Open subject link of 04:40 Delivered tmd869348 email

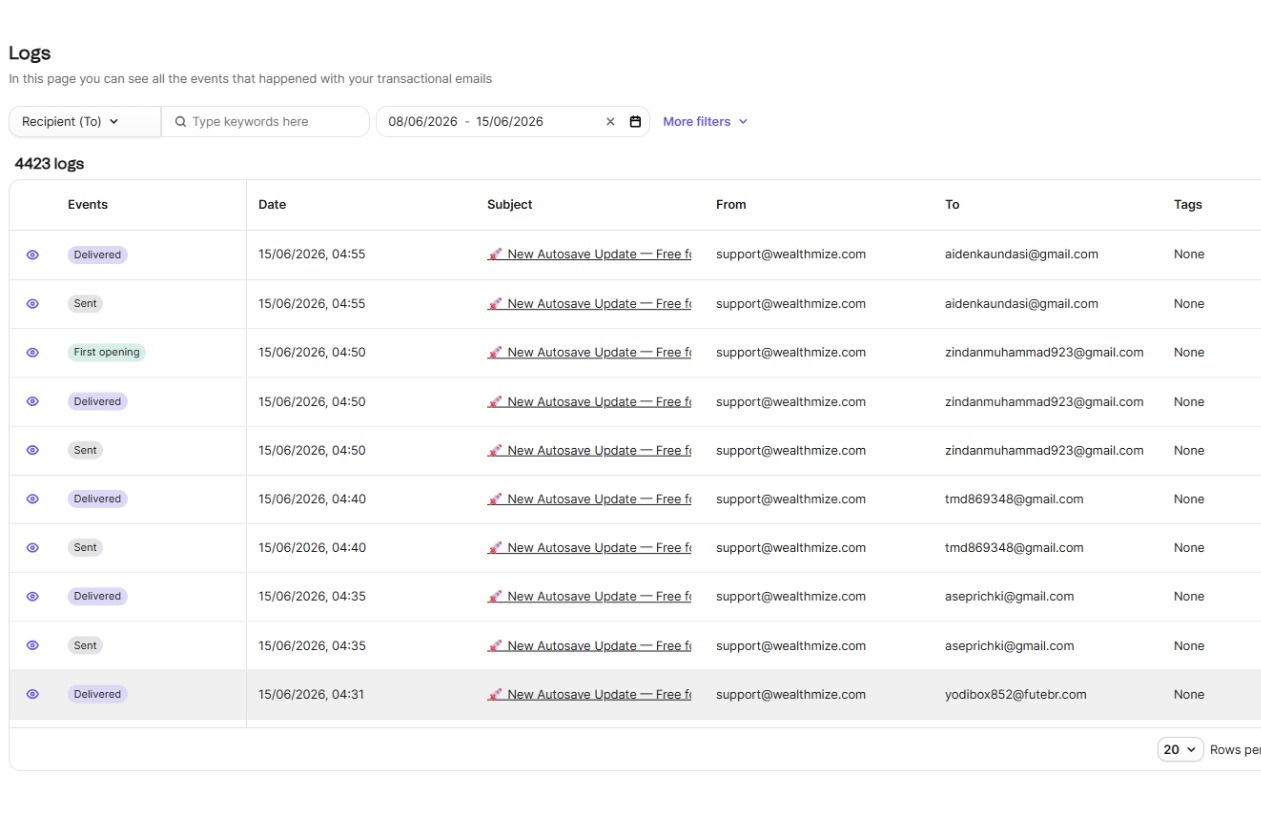[589, 499]
